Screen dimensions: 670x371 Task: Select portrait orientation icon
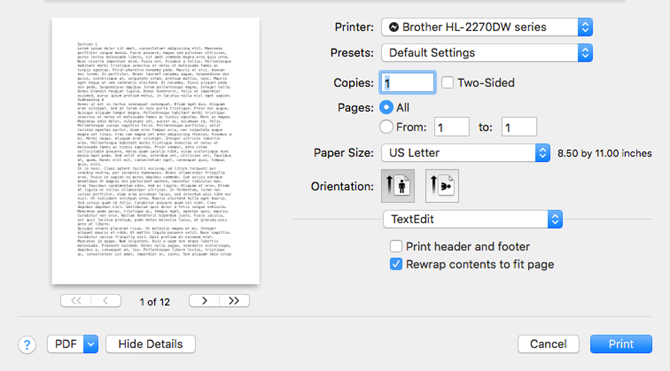[398, 186]
